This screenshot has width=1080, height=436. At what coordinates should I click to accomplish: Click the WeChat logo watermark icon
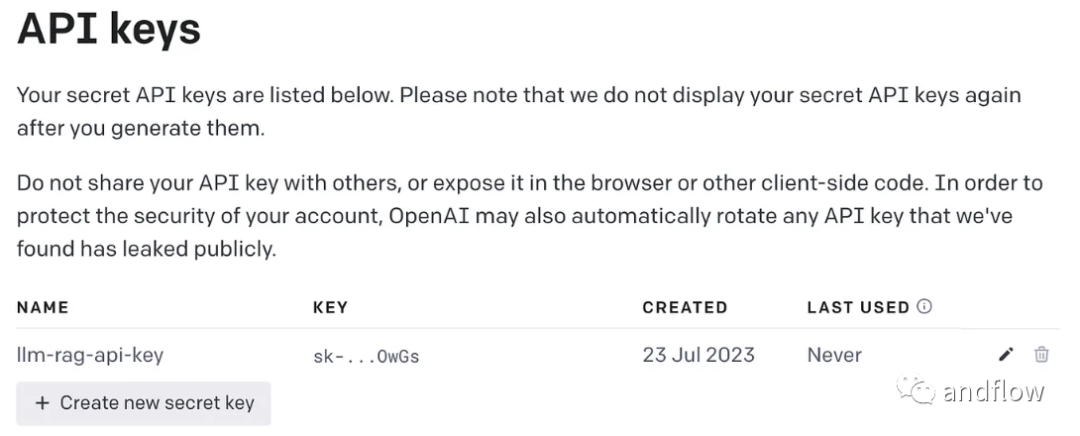pyautogui.click(x=915, y=390)
